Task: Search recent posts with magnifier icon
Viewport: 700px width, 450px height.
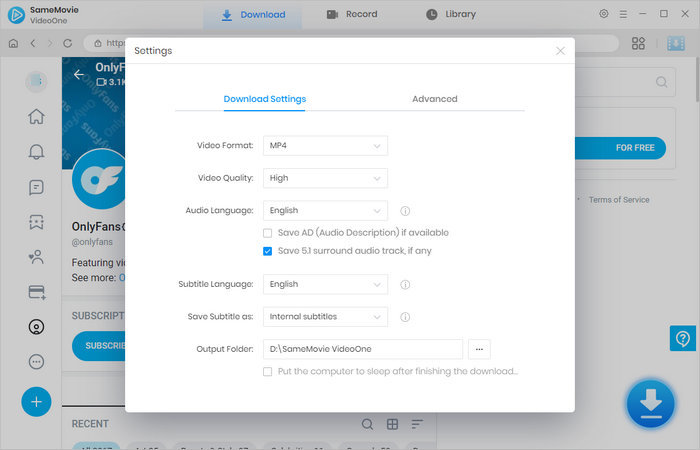Action: point(367,424)
